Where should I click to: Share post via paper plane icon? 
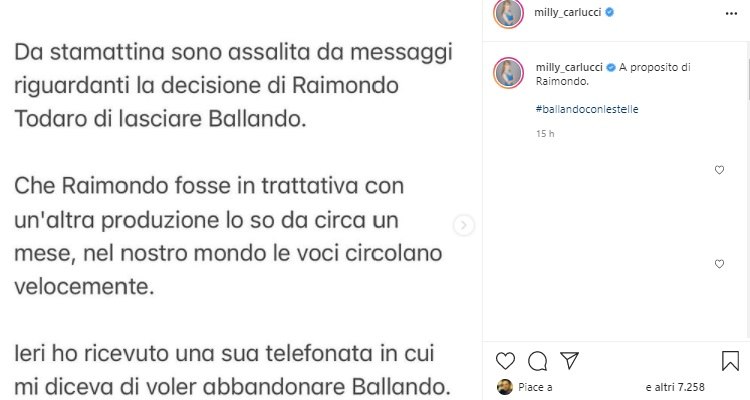point(570,361)
